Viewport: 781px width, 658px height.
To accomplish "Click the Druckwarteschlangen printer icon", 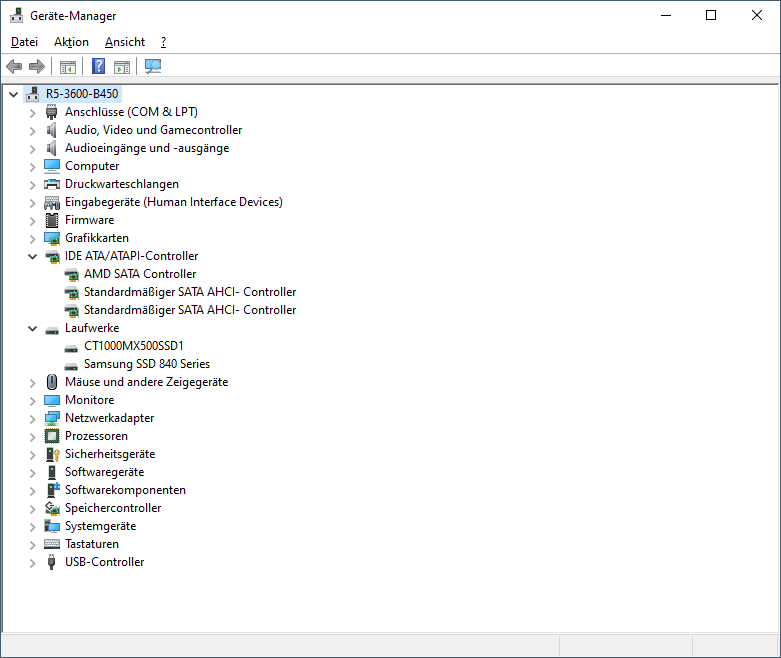I will tap(52, 184).
